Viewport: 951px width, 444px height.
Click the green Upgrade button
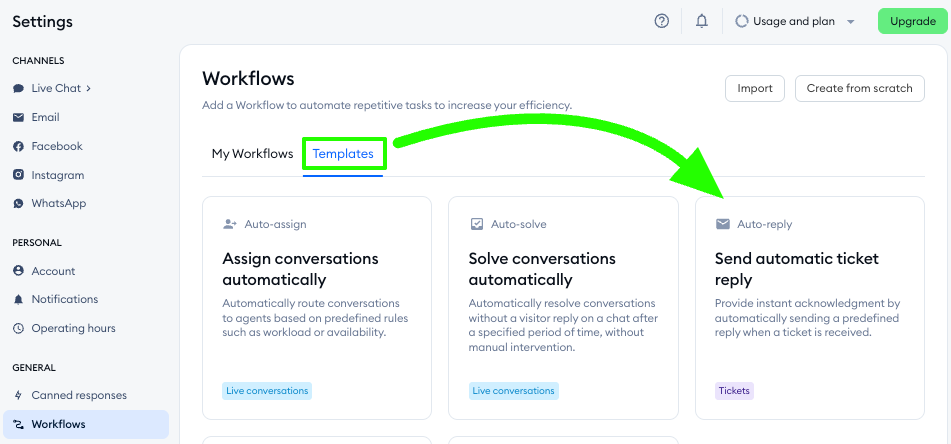point(912,21)
